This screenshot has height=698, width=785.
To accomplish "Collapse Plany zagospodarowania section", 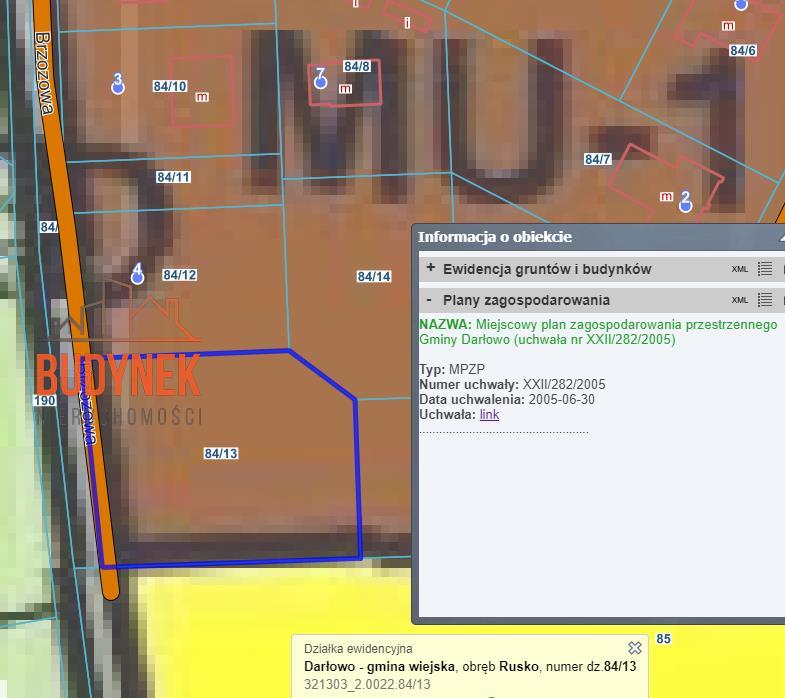I will pos(430,300).
